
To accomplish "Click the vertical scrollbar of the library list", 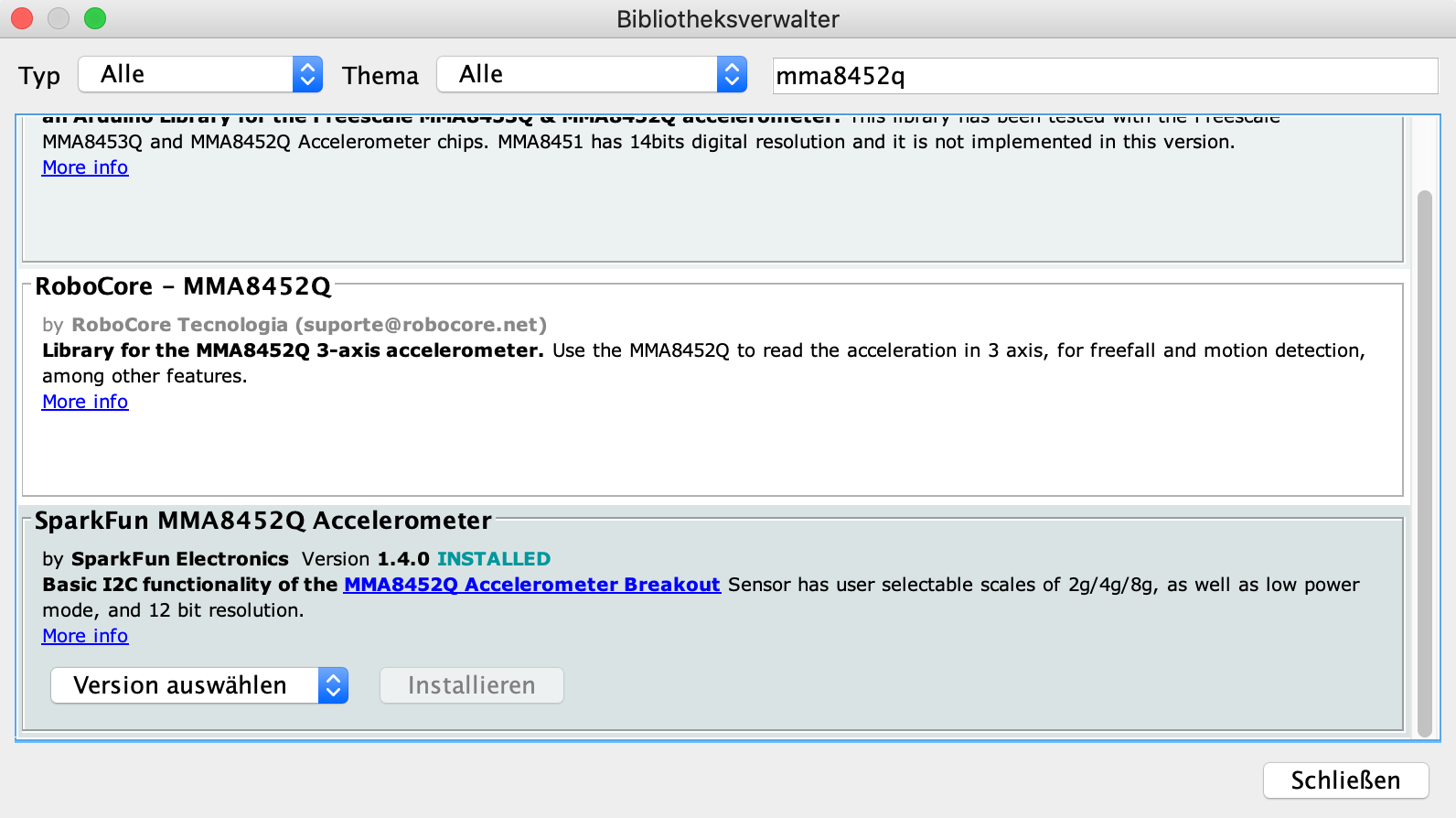I will coord(1424,462).
